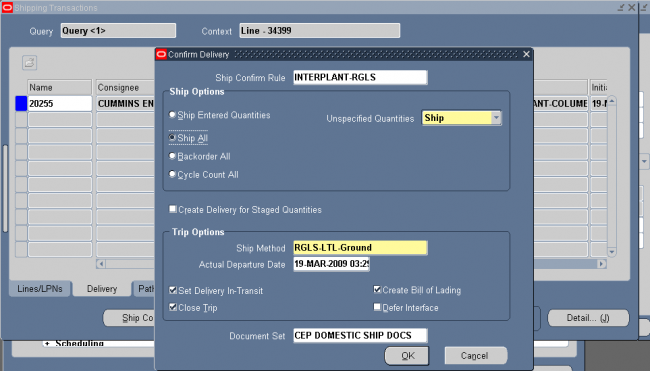
Task: Click the Ship Confirm Rule field
Action: [x=360, y=77]
